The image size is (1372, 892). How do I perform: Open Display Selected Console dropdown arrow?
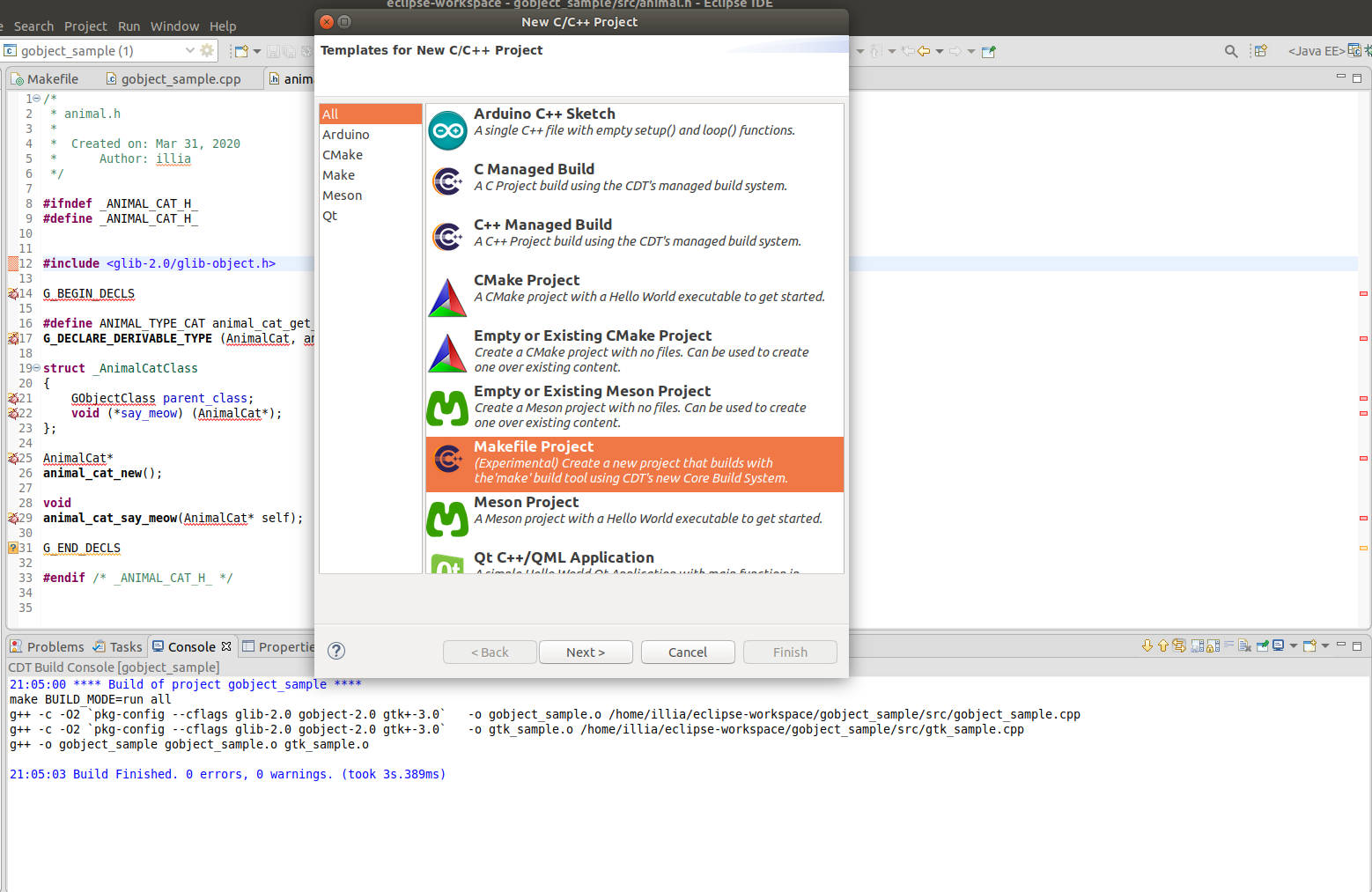pos(1294,645)
